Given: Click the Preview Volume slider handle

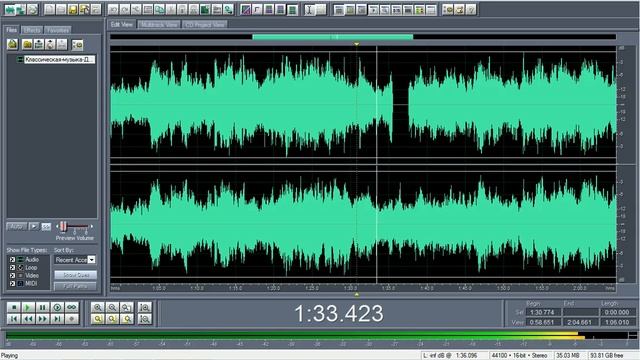Looking at the screenshot, I should click(63, 226).
